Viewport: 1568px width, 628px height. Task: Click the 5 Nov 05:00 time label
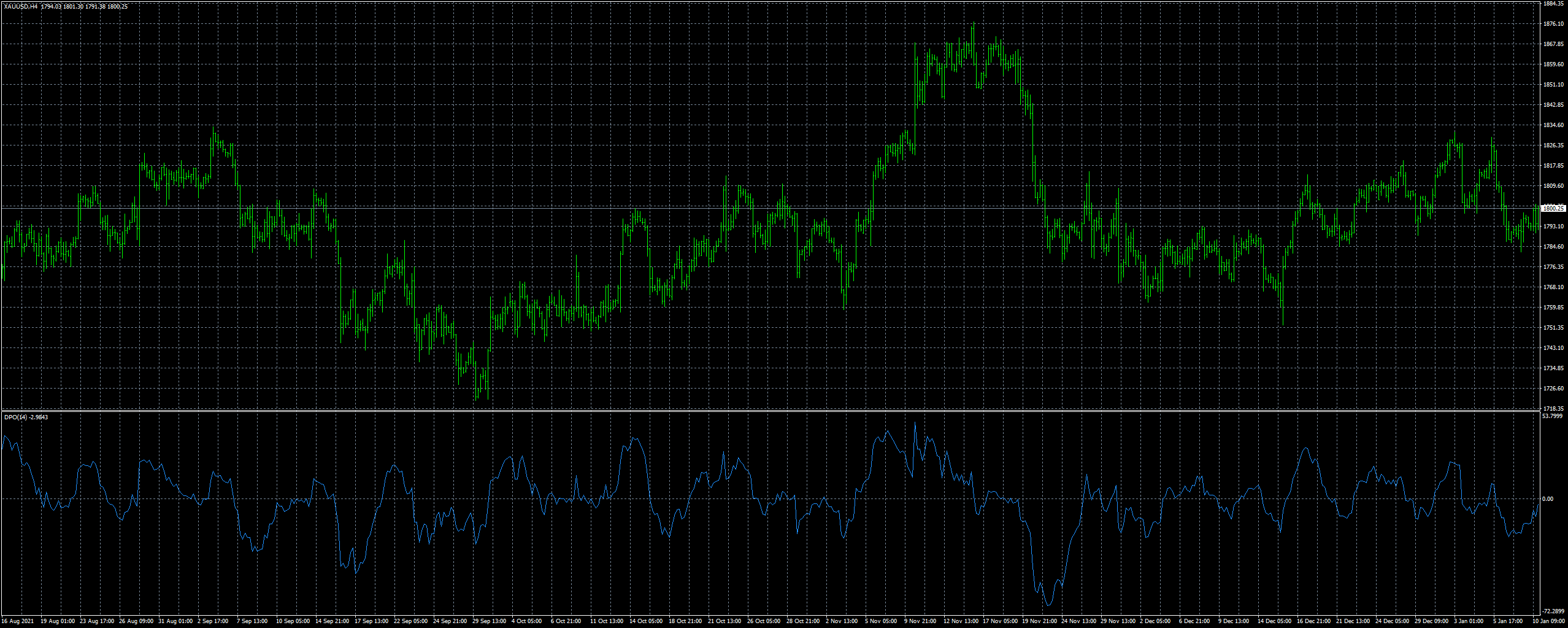(881, 621)
